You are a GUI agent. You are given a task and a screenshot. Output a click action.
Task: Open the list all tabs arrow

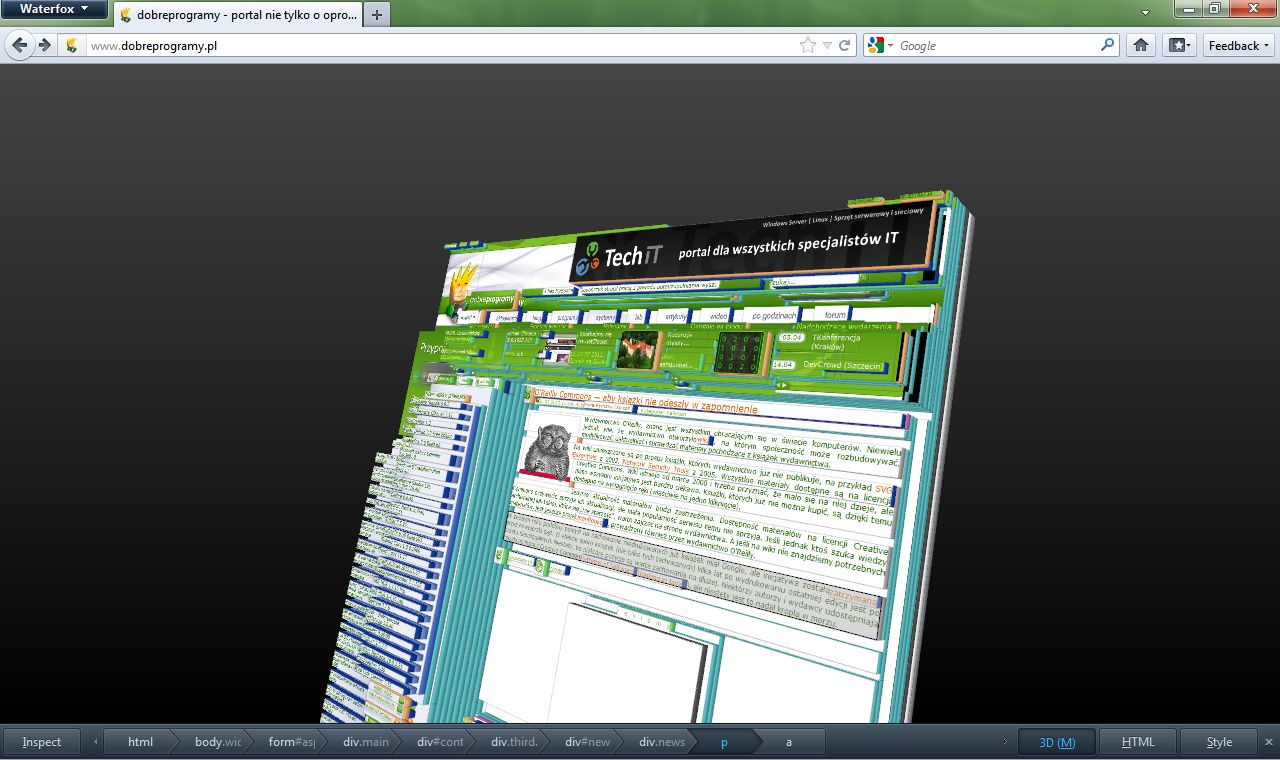[x=1146, y=12]
